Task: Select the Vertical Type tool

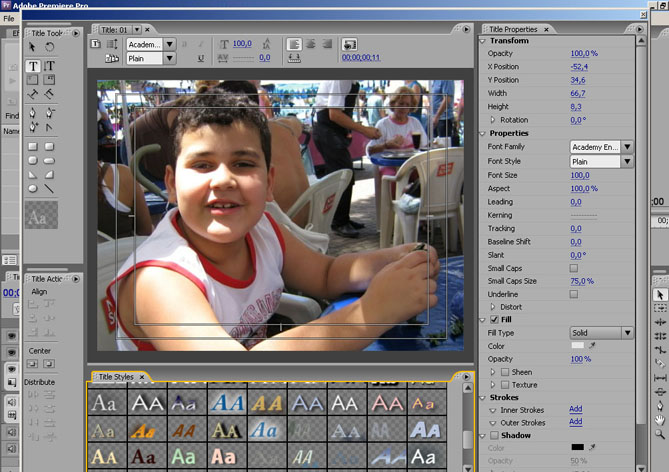Action: tap(50, 66)
